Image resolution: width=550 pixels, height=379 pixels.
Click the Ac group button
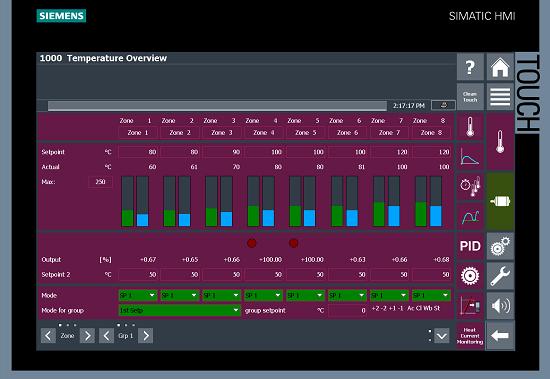411,308
